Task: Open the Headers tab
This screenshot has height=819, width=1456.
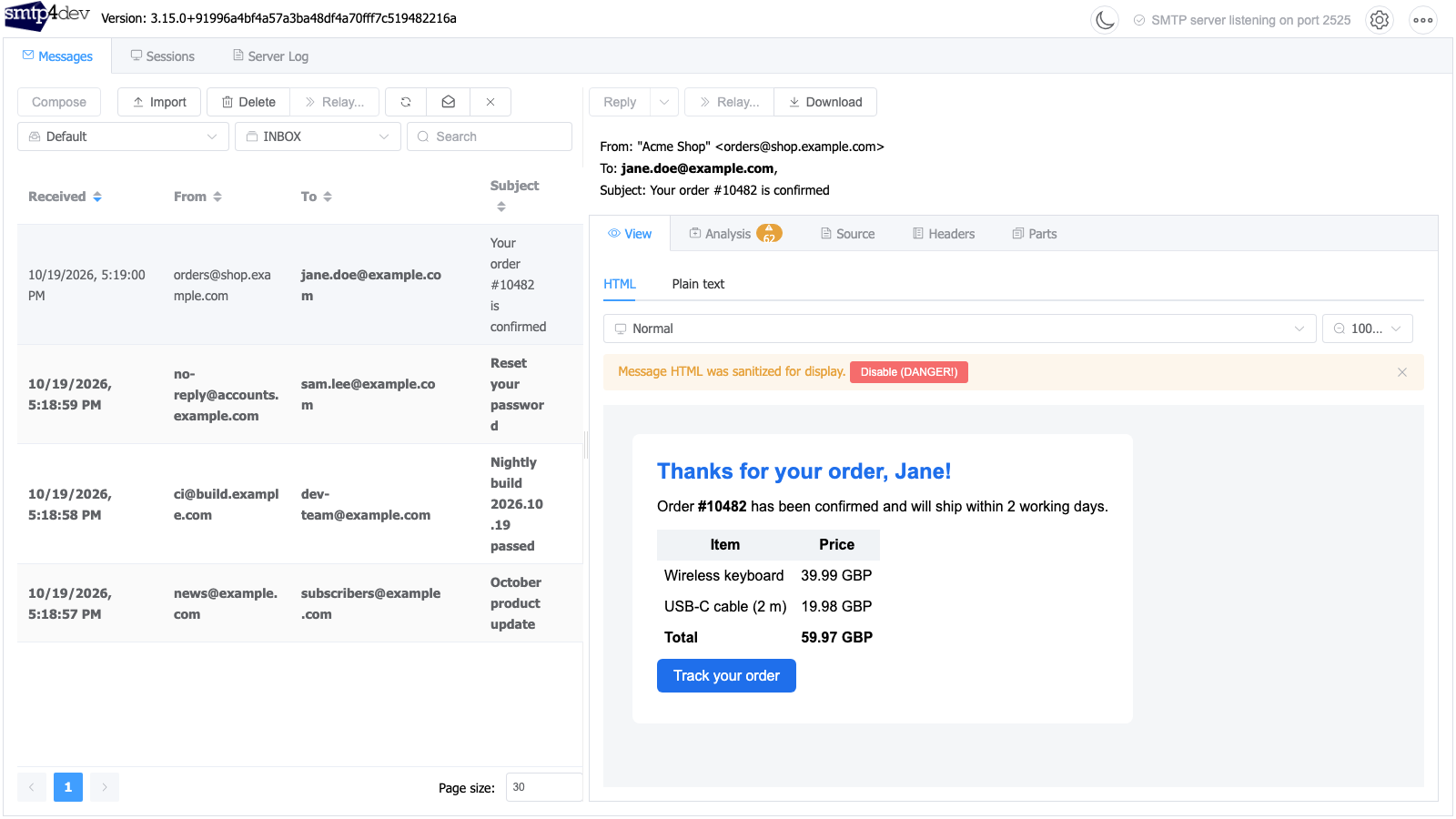Action: 944,234
